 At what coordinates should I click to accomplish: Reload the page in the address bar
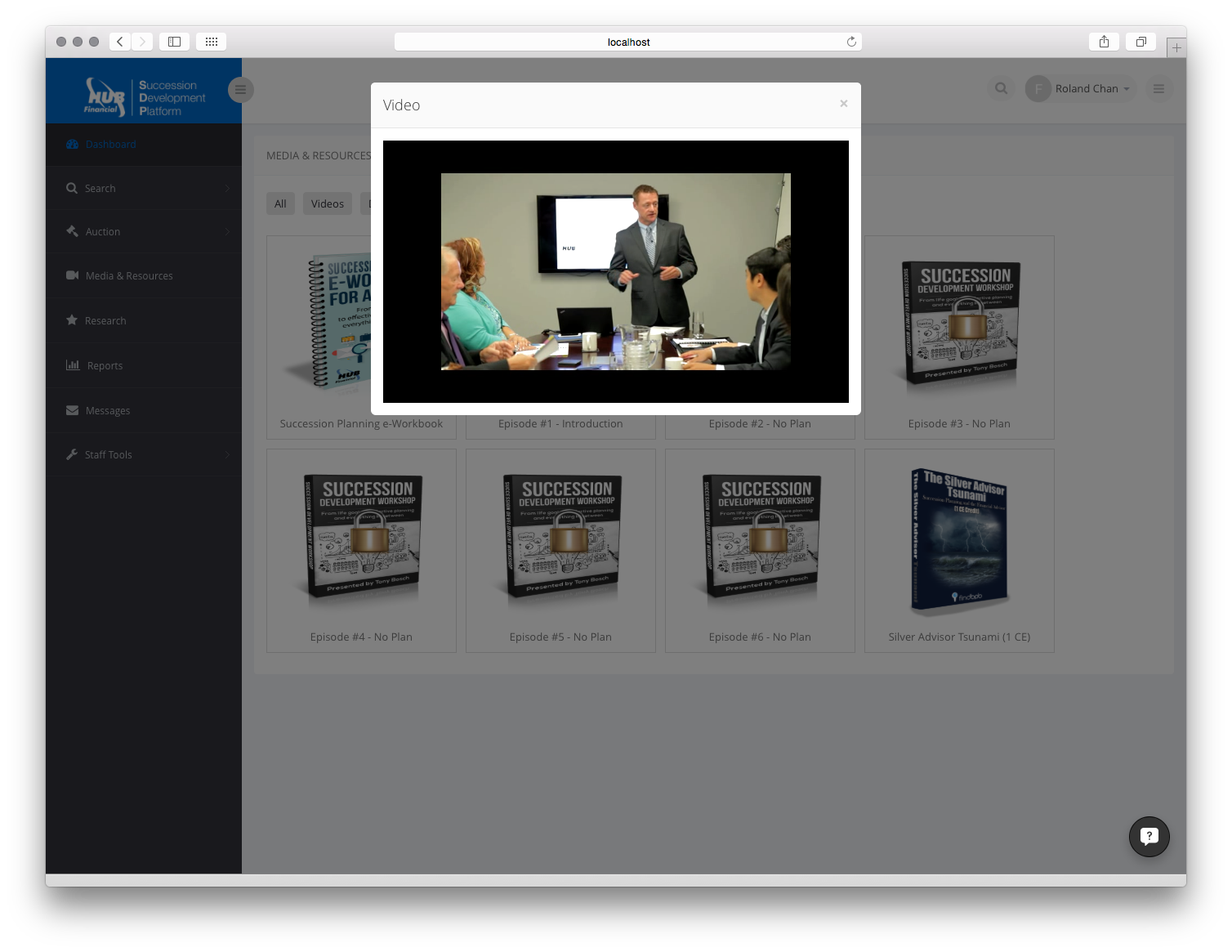pyautogui.click(x=851, y=42)
